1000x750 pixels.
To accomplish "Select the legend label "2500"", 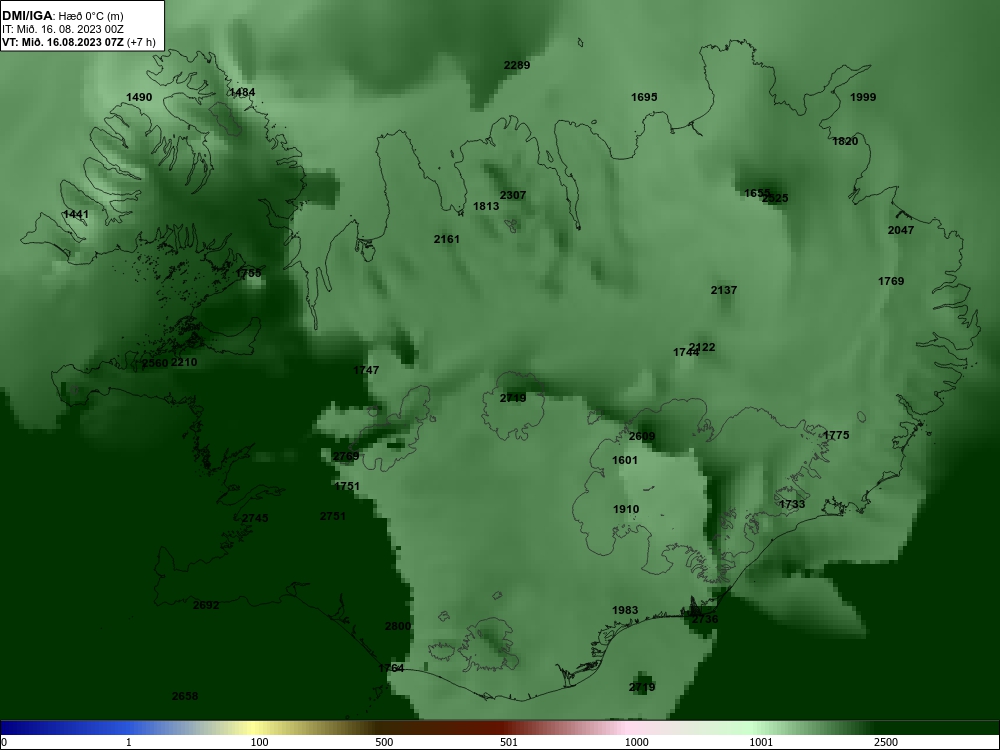I will click(x=886, y=742).
